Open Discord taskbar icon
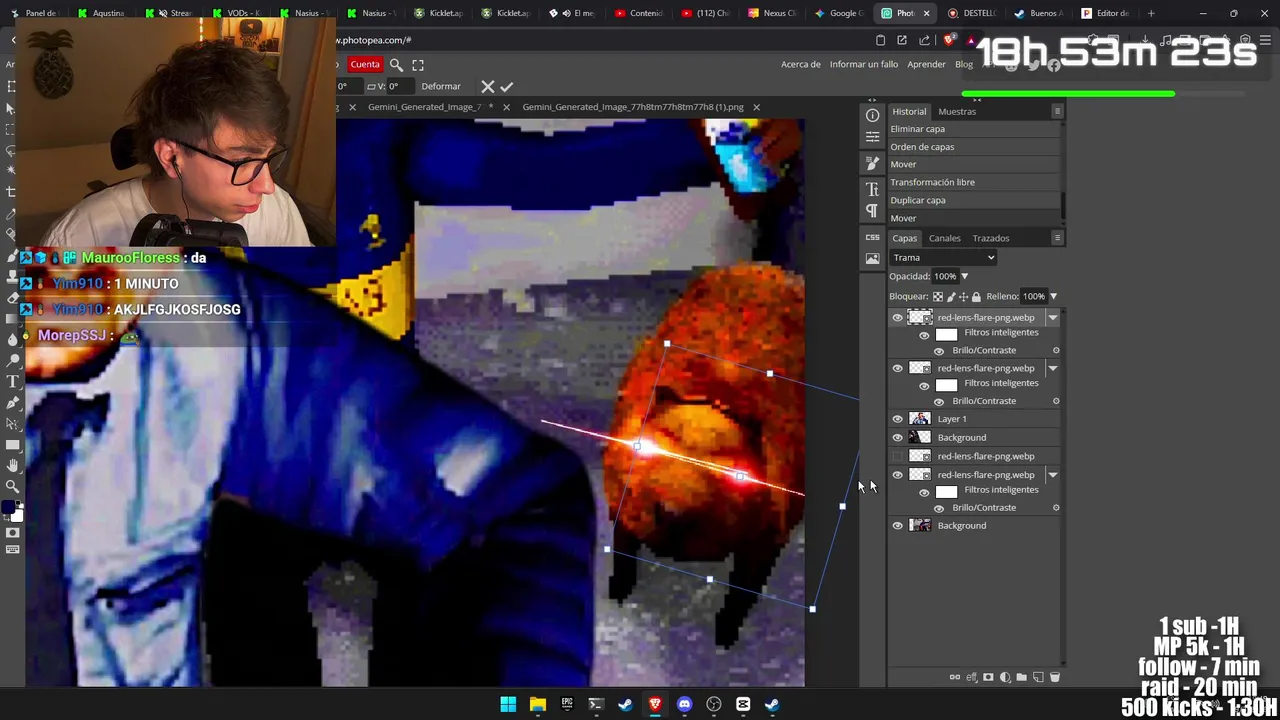 684,704
